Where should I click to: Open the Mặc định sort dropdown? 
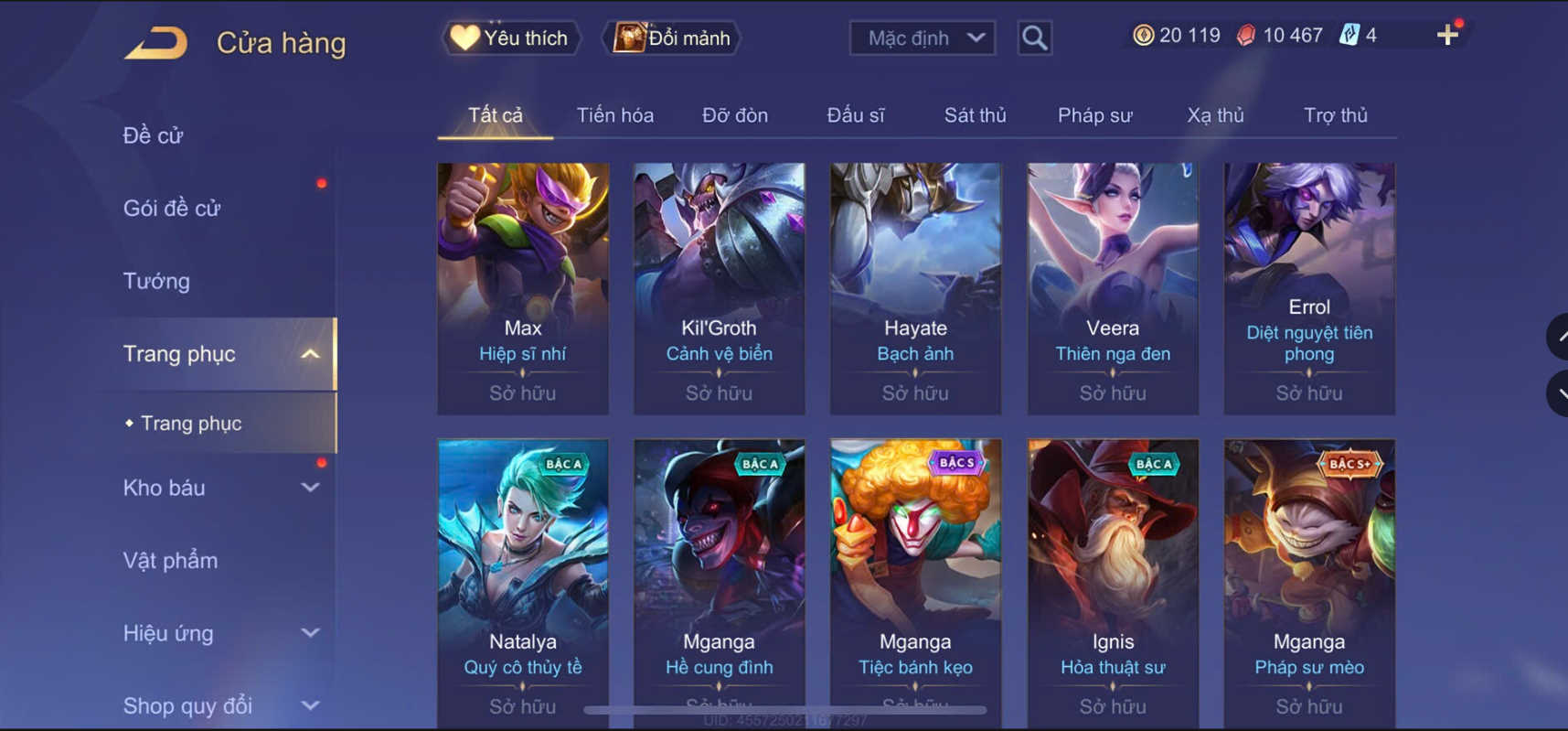[x=923, y=38]
